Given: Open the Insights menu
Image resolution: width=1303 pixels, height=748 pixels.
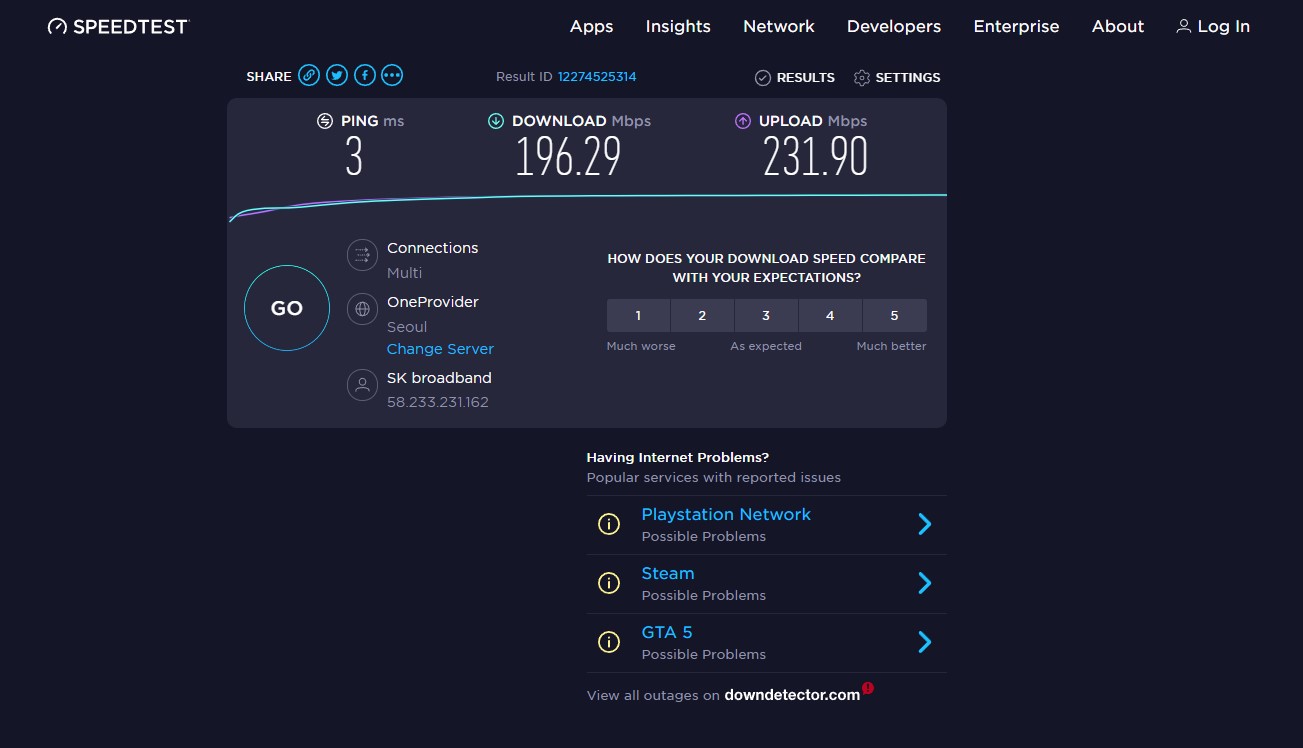Looking at the screenshot, I should (x=678, y=27).
